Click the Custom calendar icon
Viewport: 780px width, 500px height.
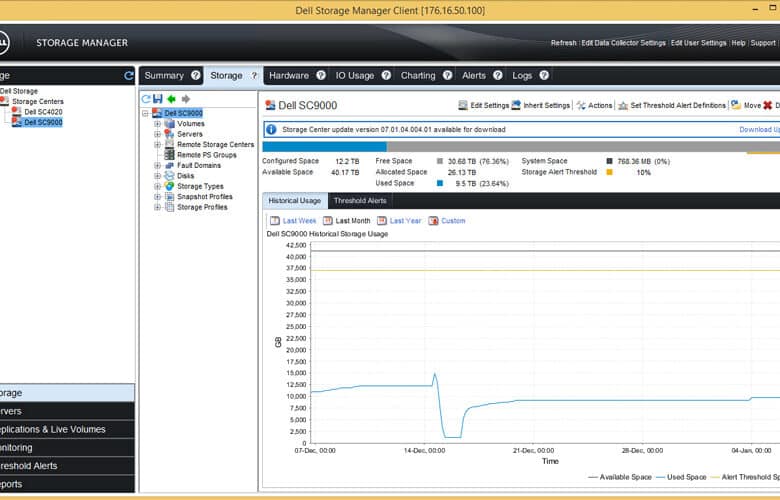pos(433,220)
